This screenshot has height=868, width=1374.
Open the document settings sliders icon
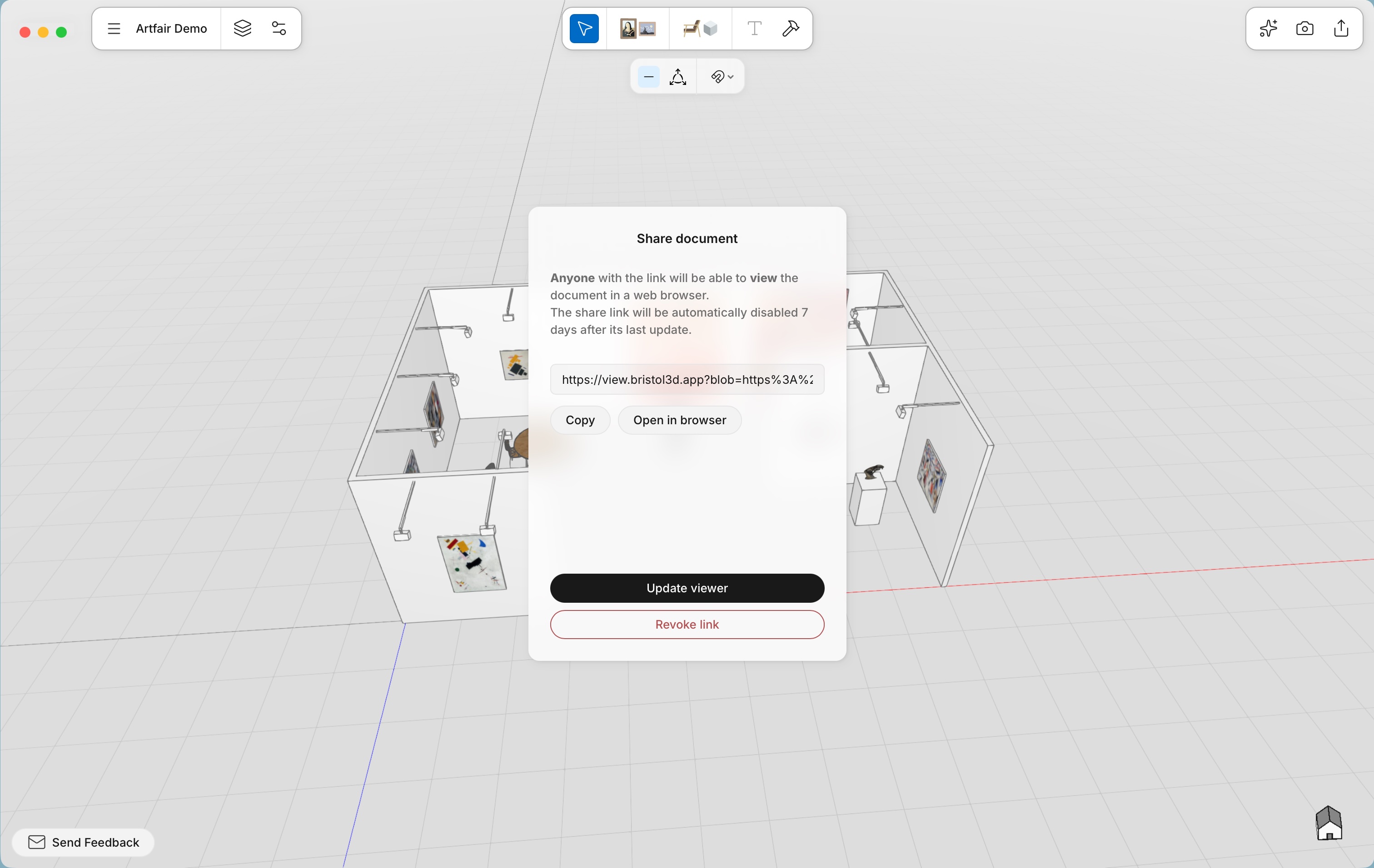pyautogui.click(x=279, y=28)
